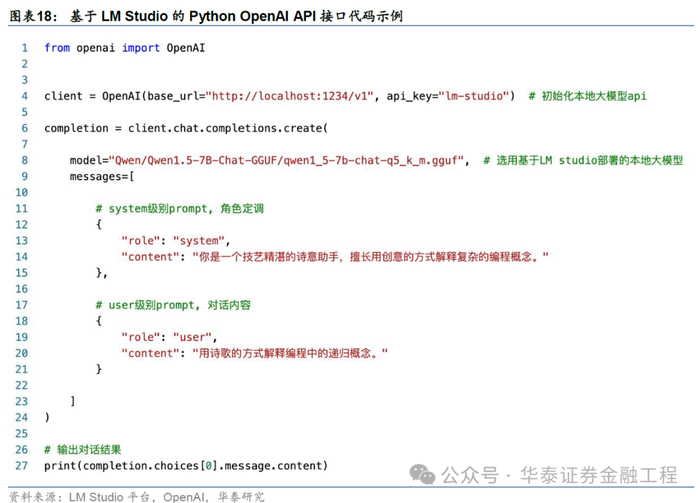Click line number 7 in the gutter
Viewport: 700px width, 503px height.
tap(25, 144)
